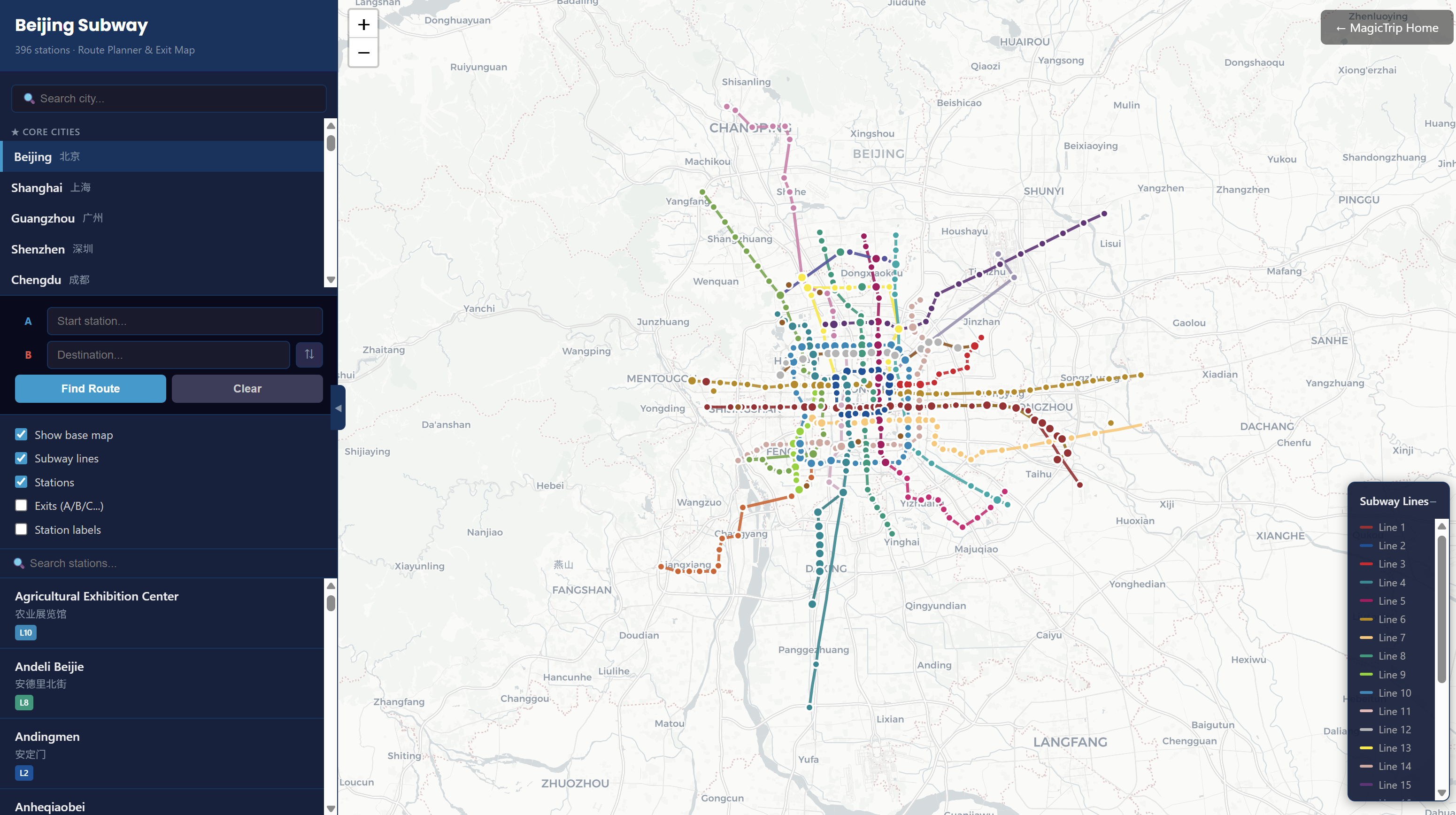Screen dimensions: 1456x815
Task: Toggle Show base map checkbox
Action: (x=21, y=435)
